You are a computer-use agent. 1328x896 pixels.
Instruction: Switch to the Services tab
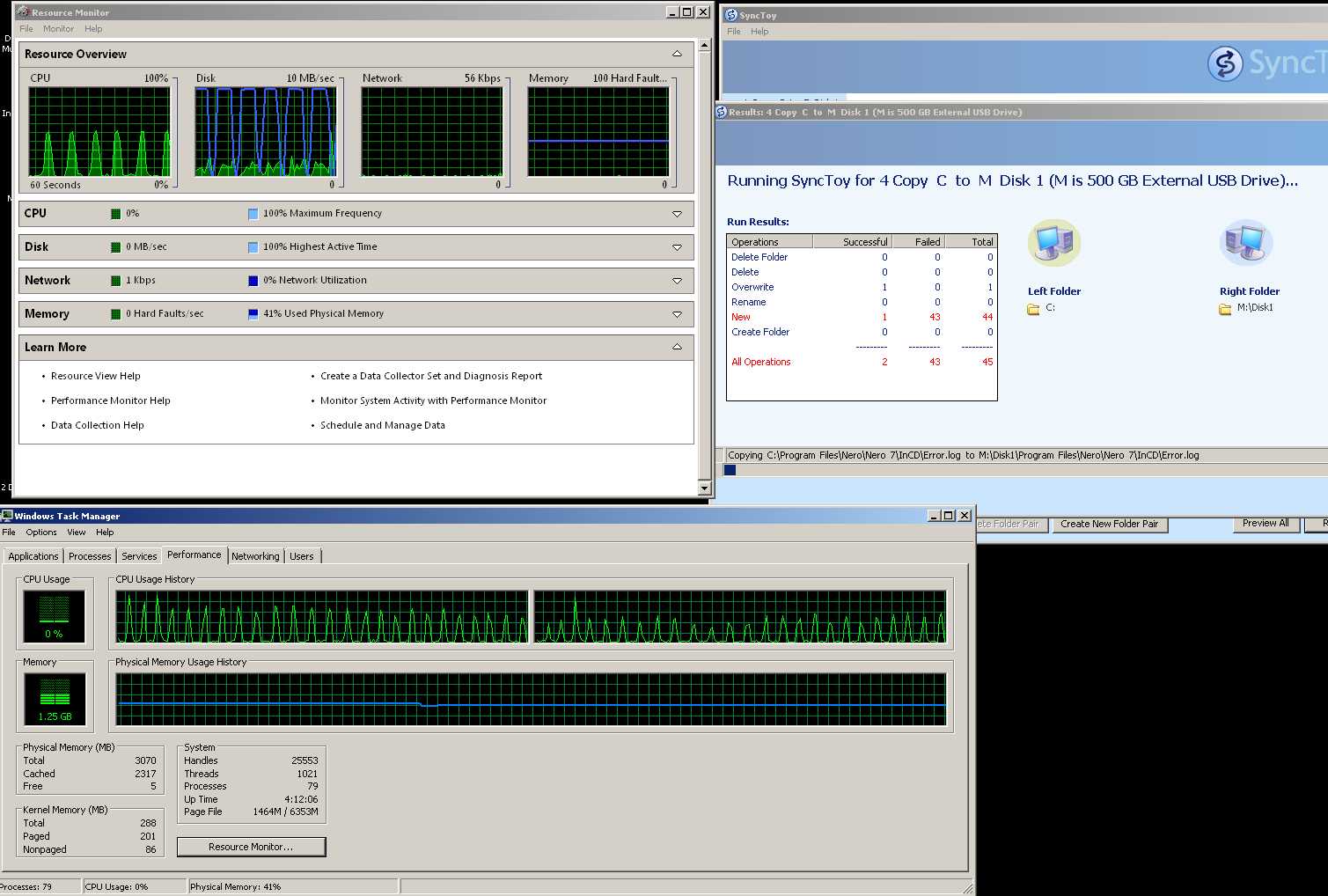139,556
